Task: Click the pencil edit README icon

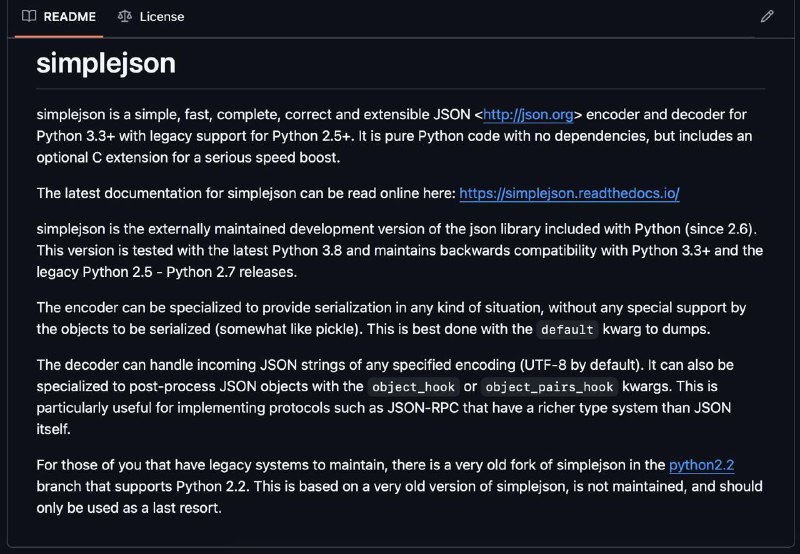Action: coord(767,16)
